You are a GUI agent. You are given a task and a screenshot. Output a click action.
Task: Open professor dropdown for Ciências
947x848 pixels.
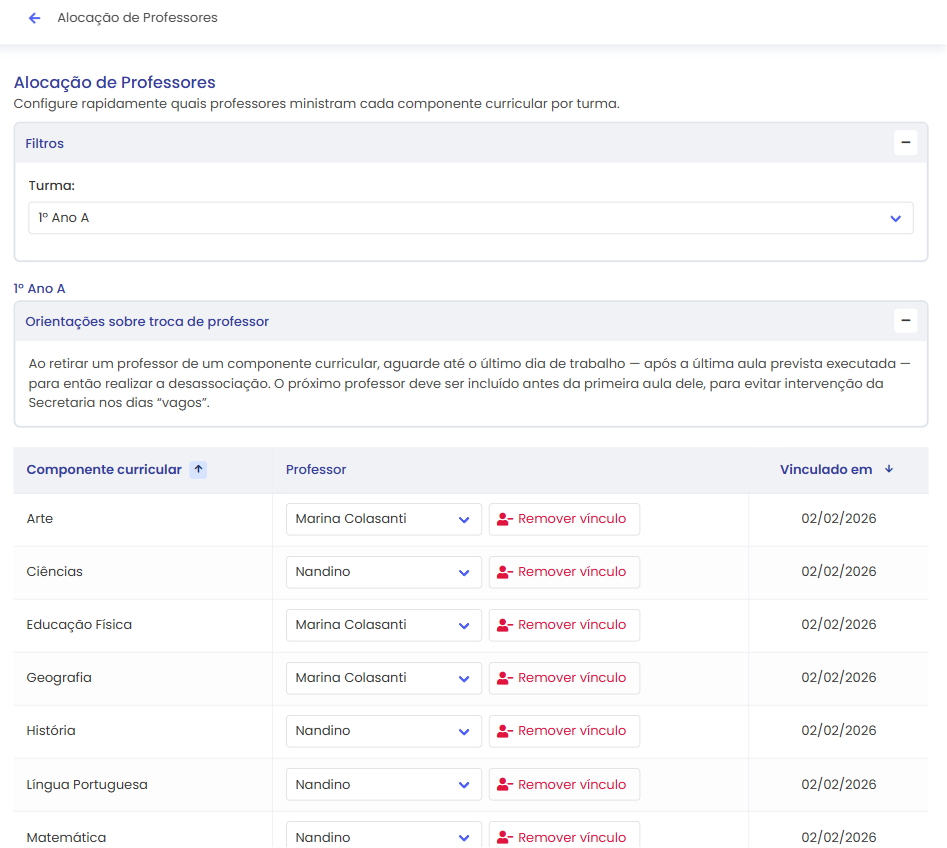384,572
